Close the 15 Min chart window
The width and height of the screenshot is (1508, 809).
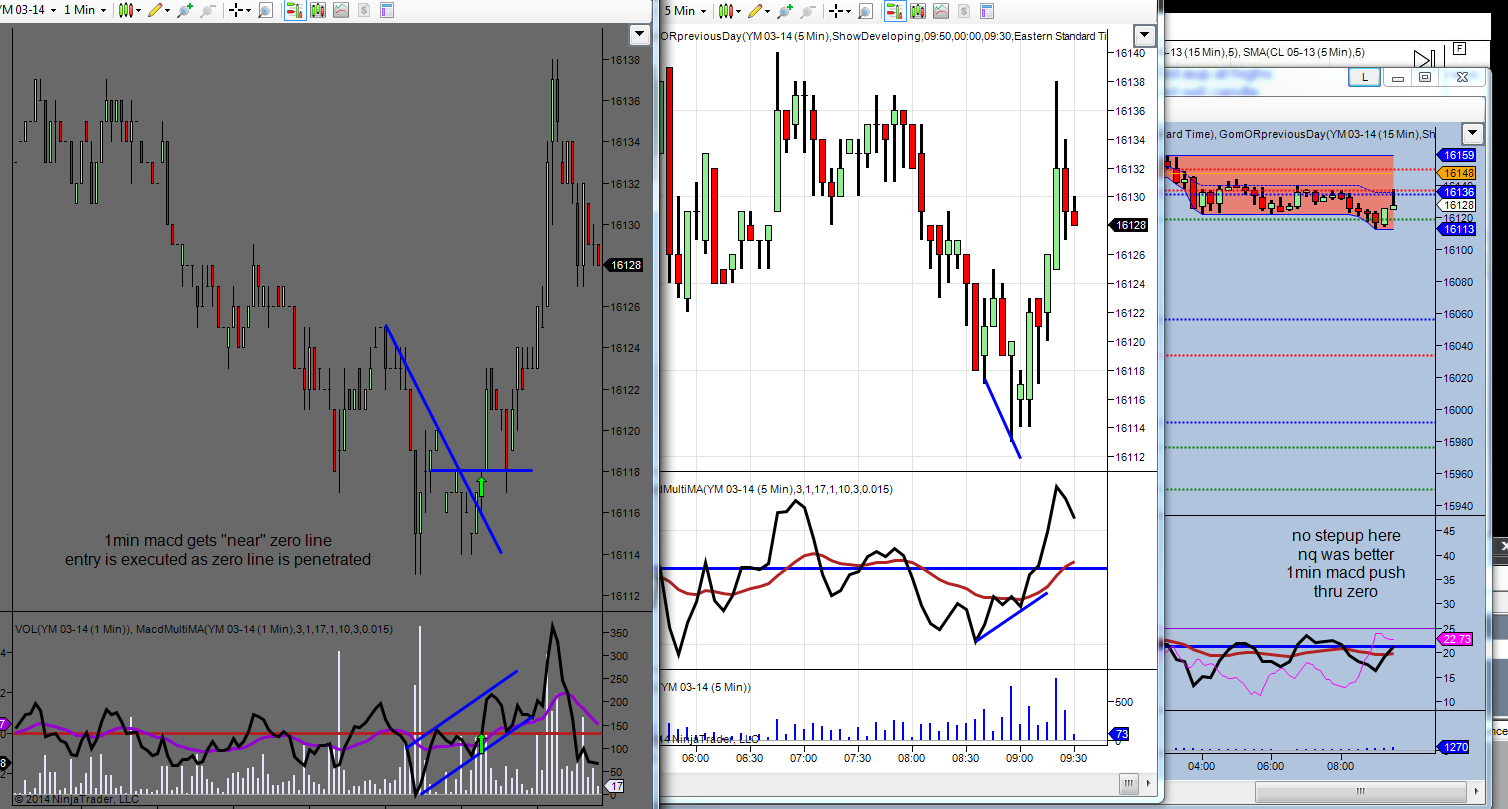click(1463, 77)
